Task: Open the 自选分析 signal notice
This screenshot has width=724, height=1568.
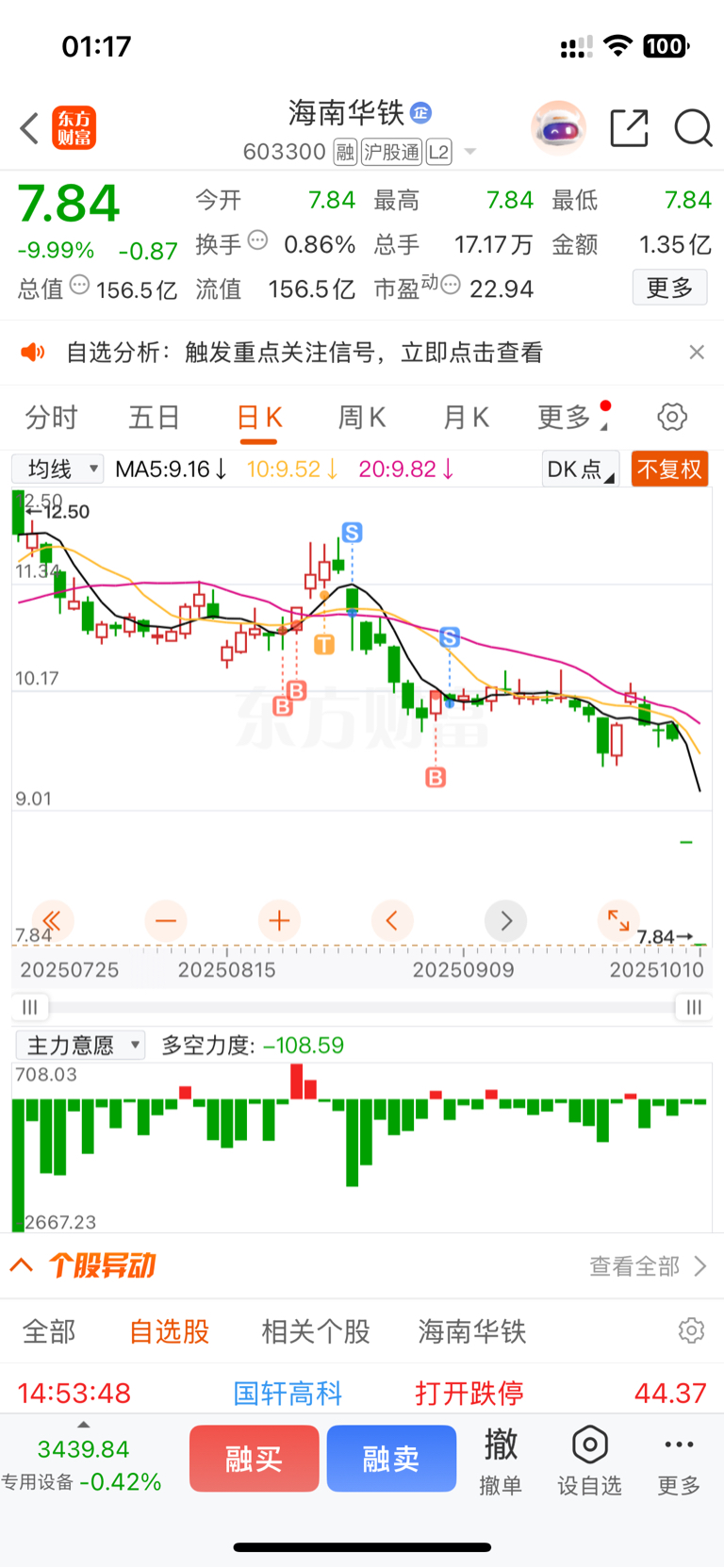Action: (304, 353)
